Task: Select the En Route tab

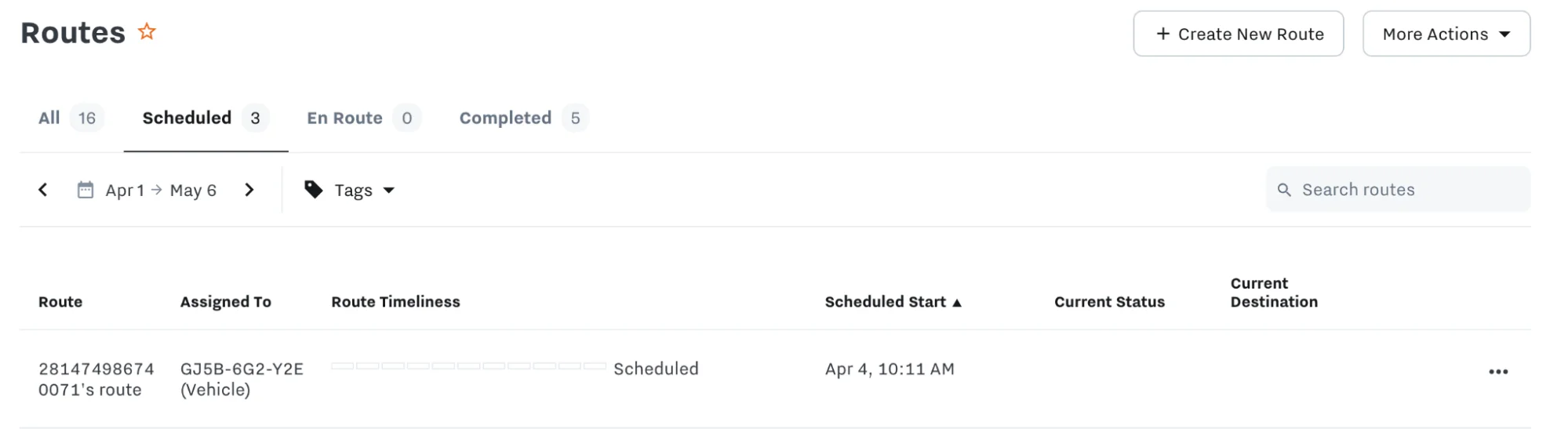Action: coord(364,118)
